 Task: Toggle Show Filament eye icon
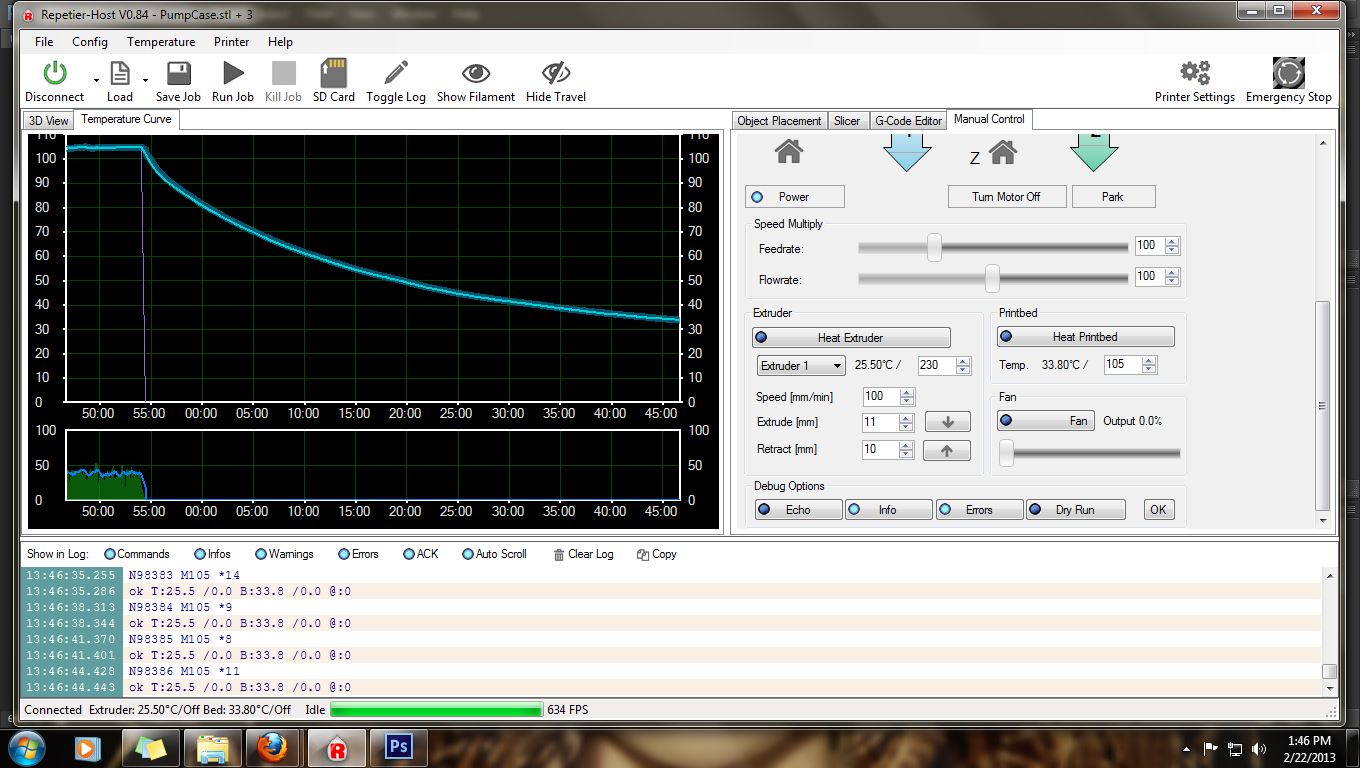tap(476, 73)
